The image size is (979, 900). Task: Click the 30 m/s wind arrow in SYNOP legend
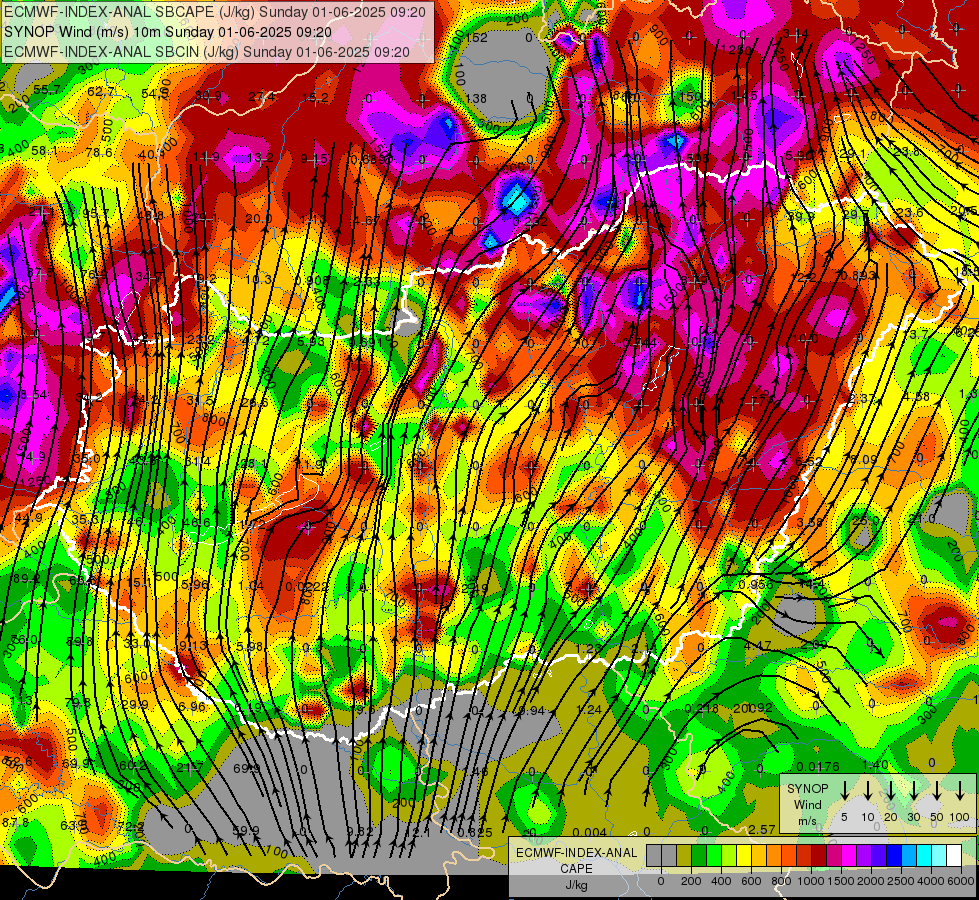click(913, 790)
